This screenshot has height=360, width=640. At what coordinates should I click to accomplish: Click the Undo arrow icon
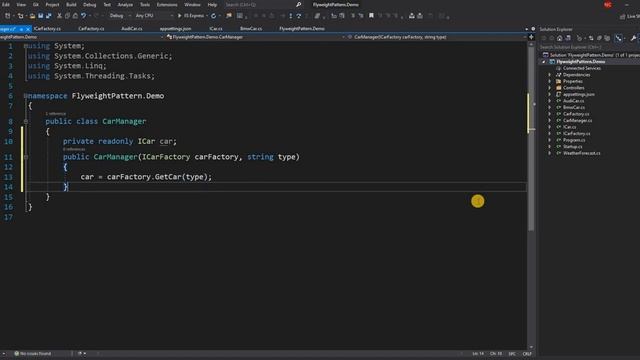pos(83,16)
